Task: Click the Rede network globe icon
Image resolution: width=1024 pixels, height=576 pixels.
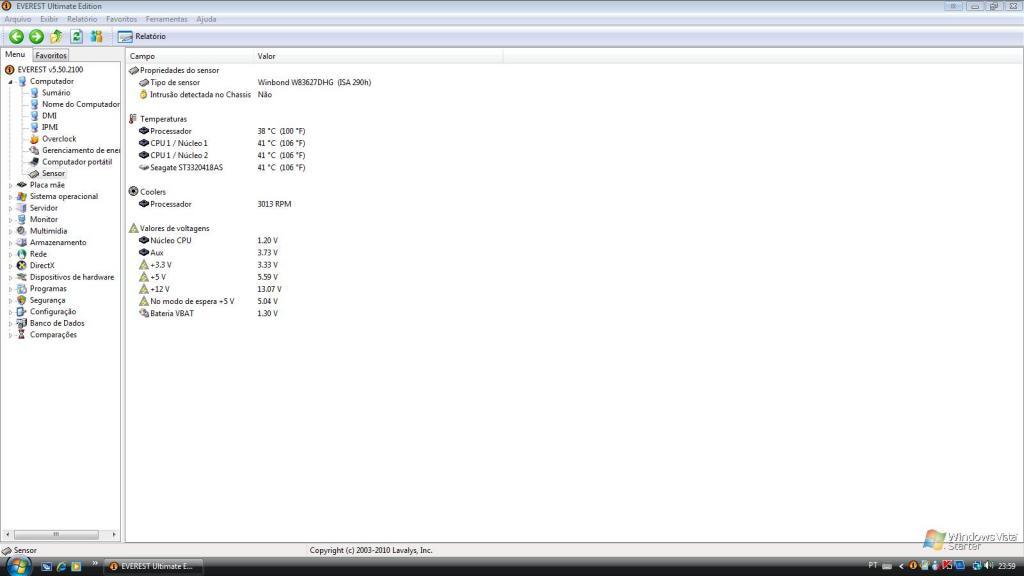Action: 22,254
